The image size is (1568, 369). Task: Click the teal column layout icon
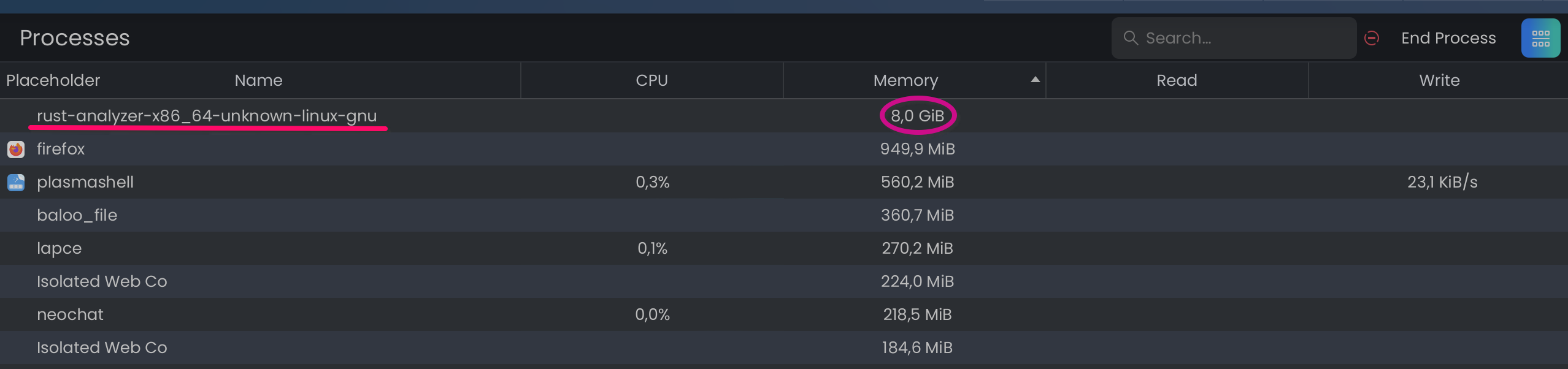tap(1542, 37)
